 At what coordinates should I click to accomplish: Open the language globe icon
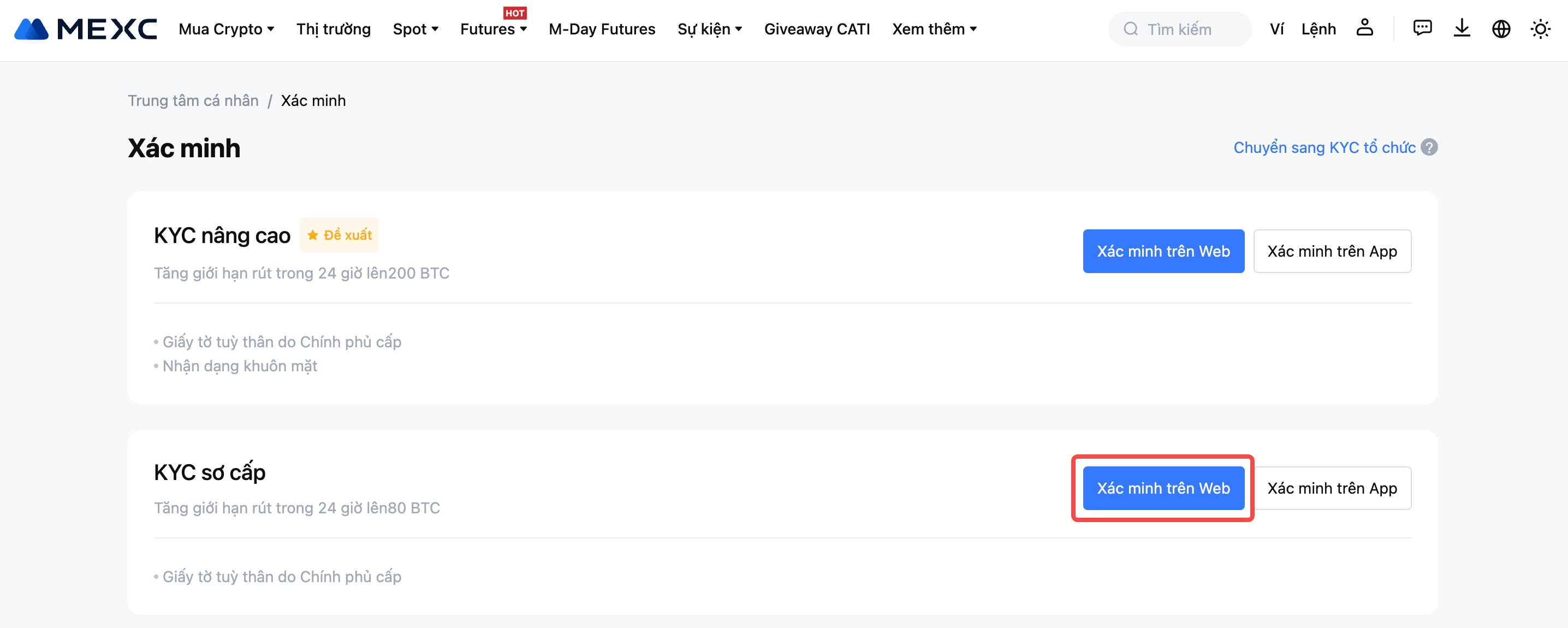click(1501, 28)
